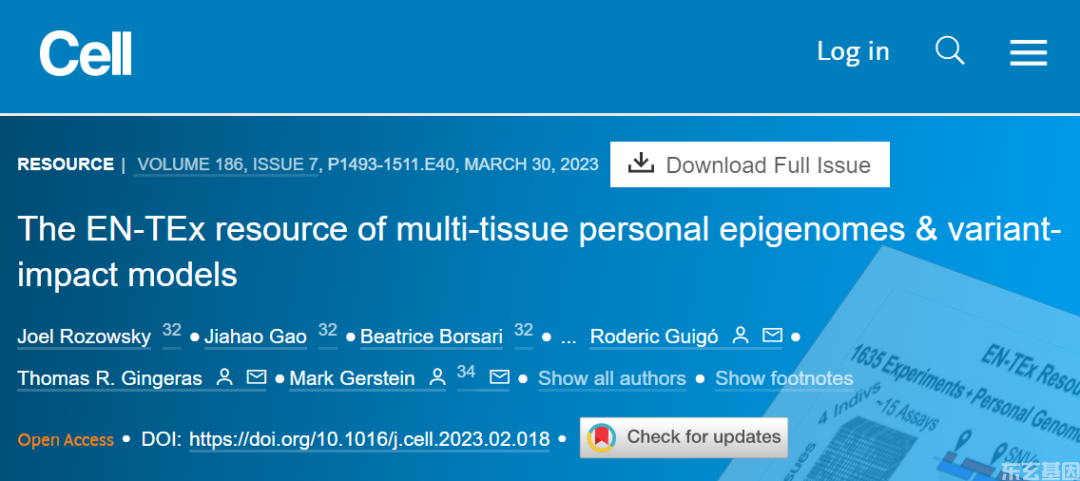Click Roderic Guigó's email envelope icon
The width and height of the screenshot is (1080, 481).
tap(772, 336)
